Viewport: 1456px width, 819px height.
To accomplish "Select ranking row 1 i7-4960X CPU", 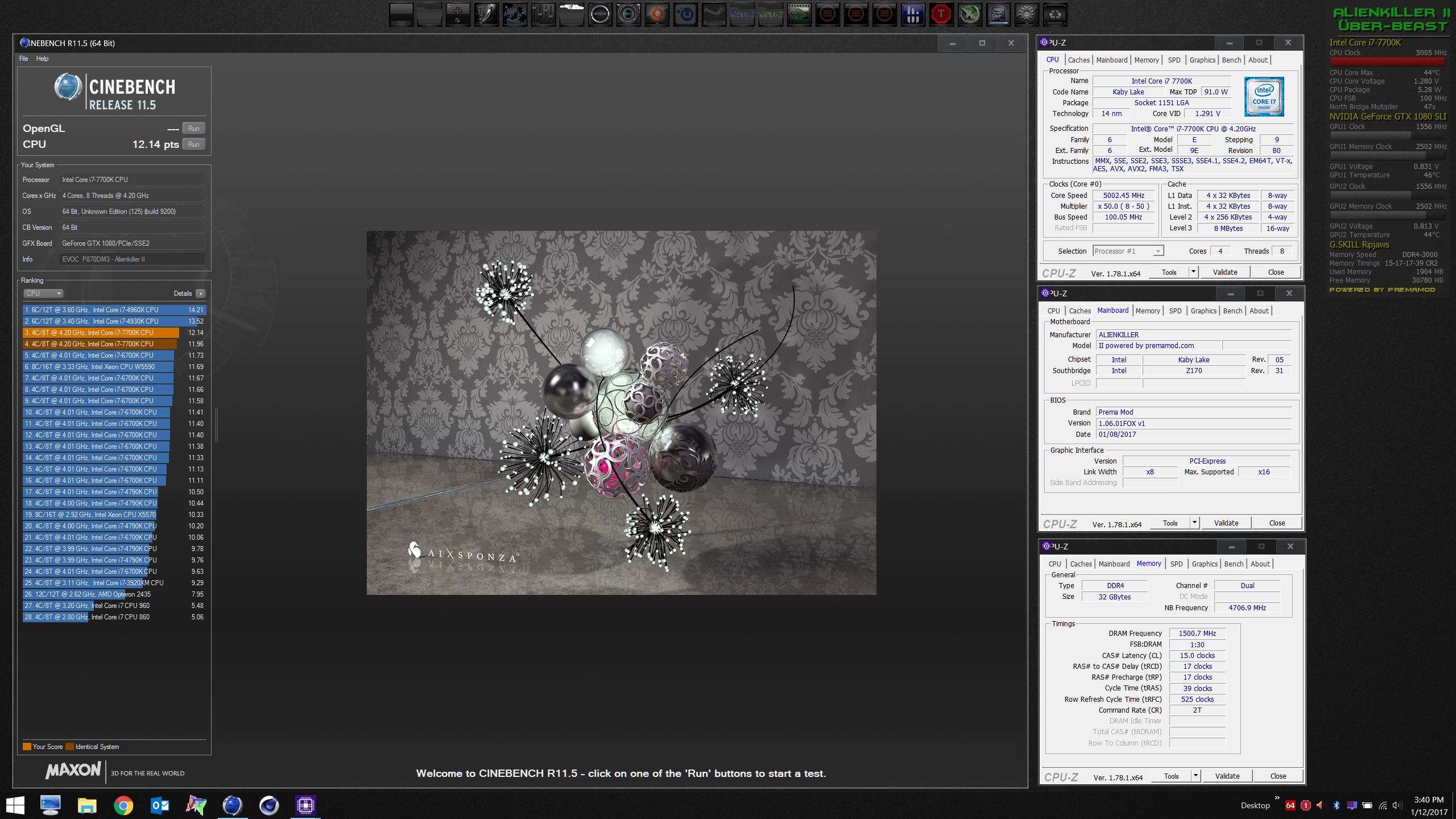I will click(x=114, y=310).
